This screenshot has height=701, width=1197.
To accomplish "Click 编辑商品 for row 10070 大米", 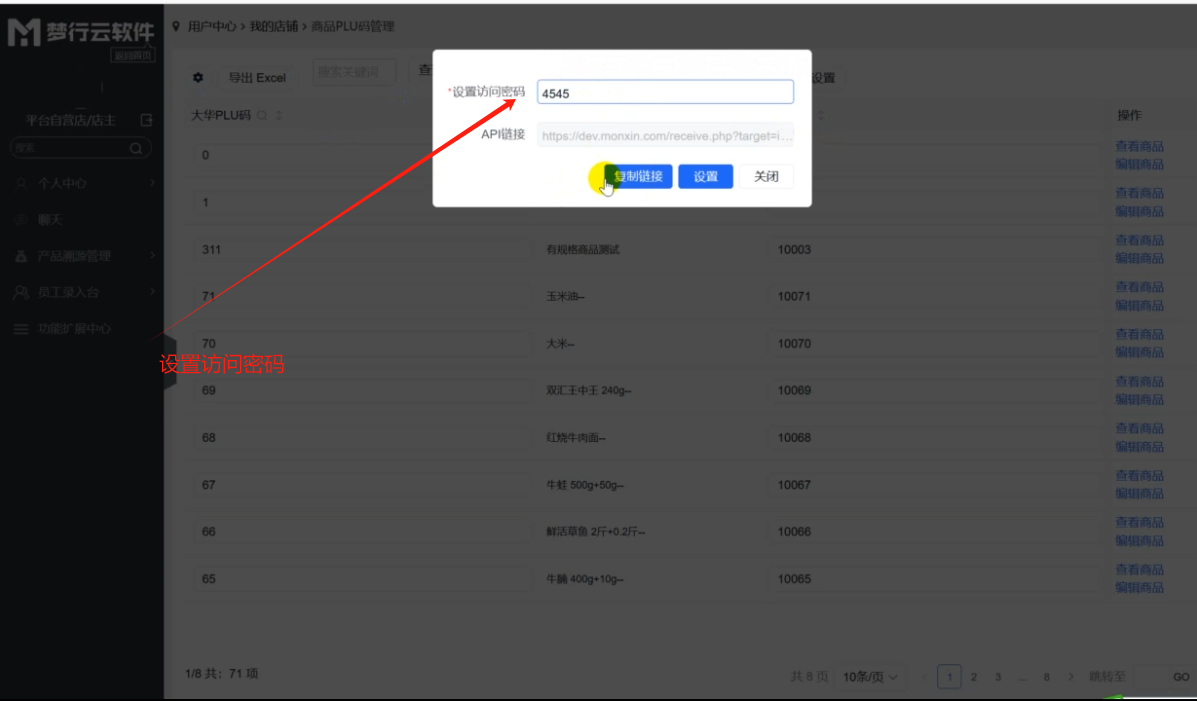I will tap(1139, 352).
